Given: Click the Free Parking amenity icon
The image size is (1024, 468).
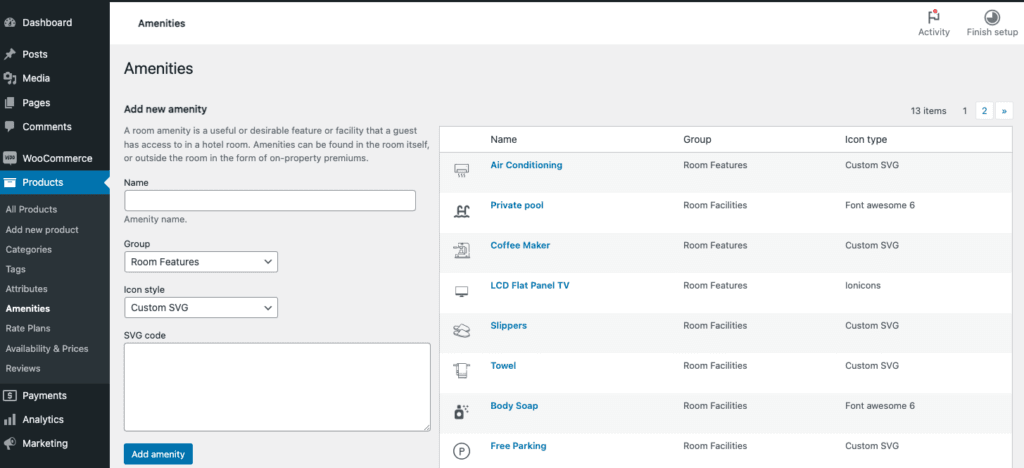Looking at the screenshot, I should tap(461, 451).
